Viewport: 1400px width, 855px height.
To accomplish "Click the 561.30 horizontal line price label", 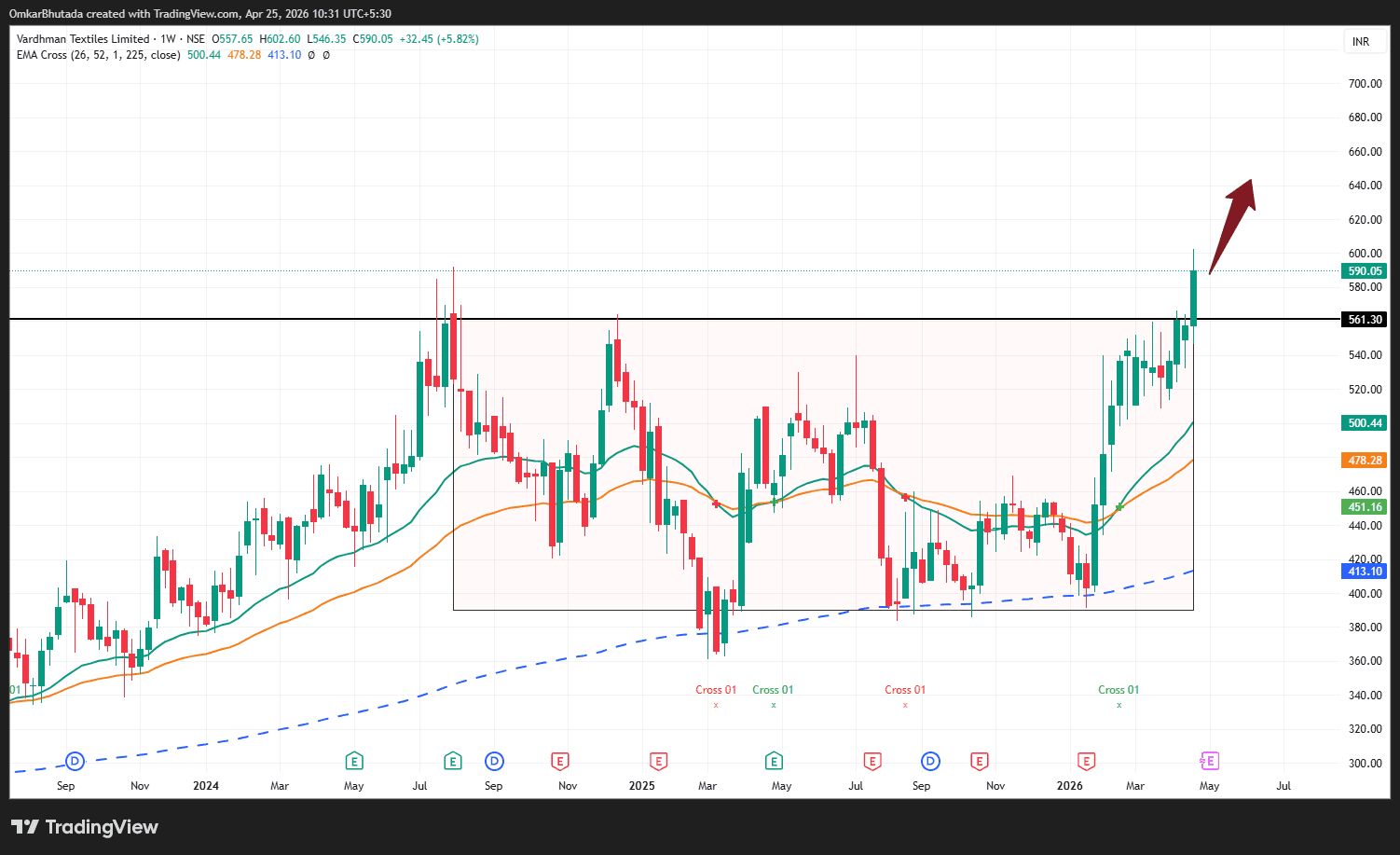I will tap(1365, 320).
